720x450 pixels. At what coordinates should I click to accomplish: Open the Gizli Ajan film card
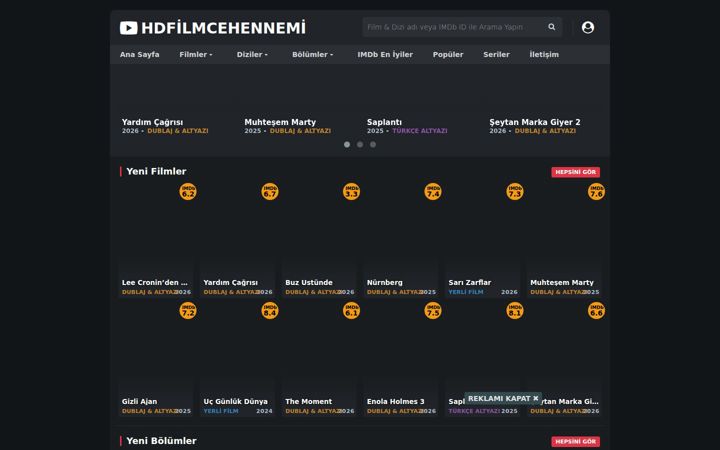[156, 360]
